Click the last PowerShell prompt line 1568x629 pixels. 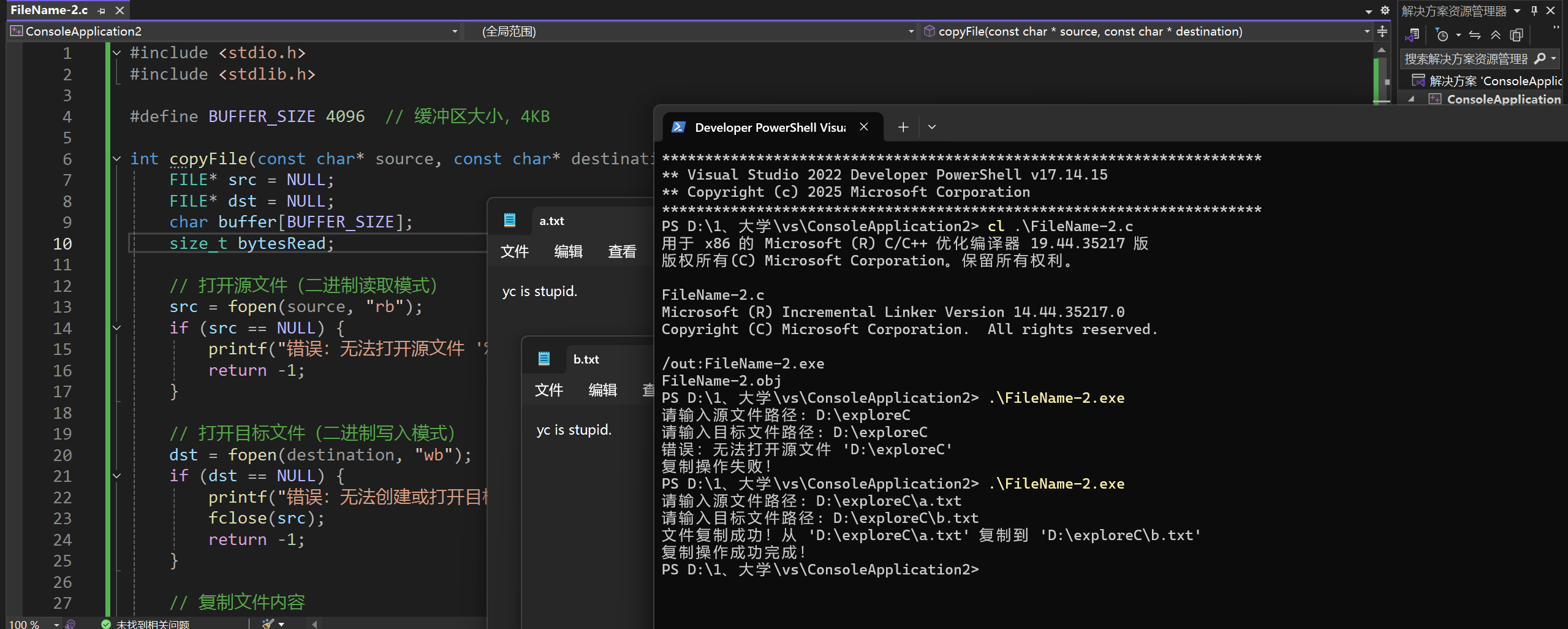820,570
